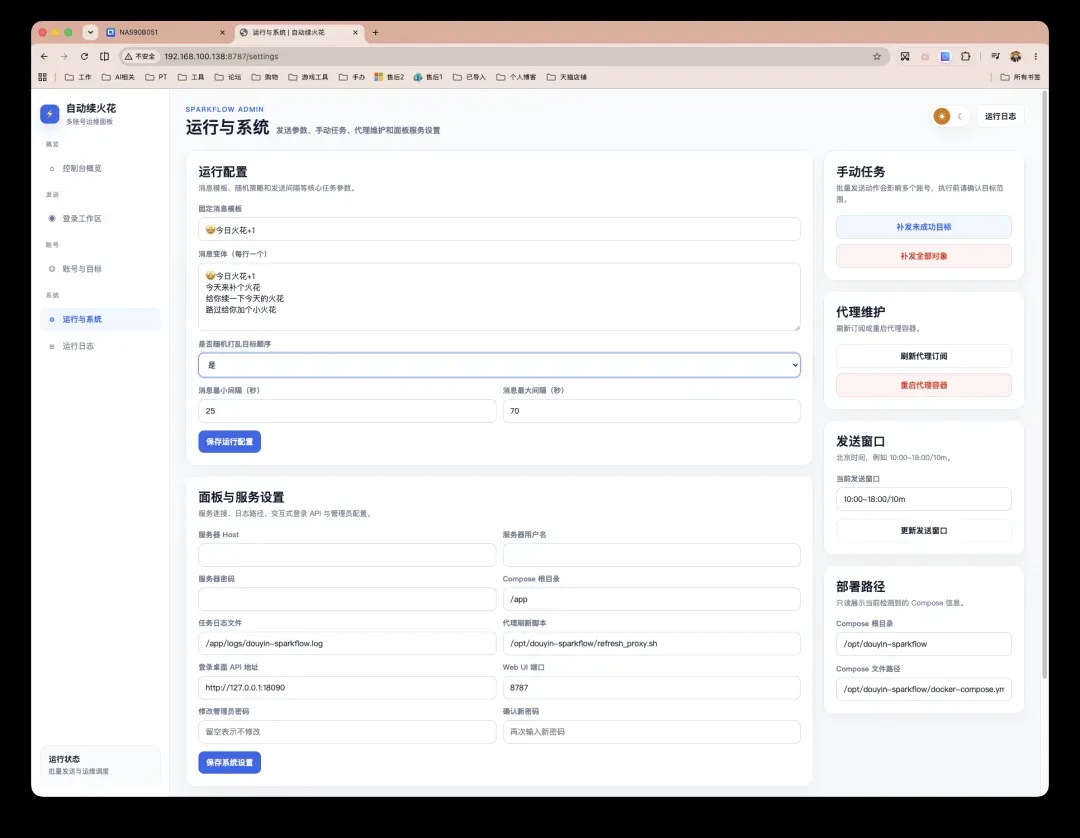Click the 补发未成功目标 button
1080x838 pixels.
(924, 227)
